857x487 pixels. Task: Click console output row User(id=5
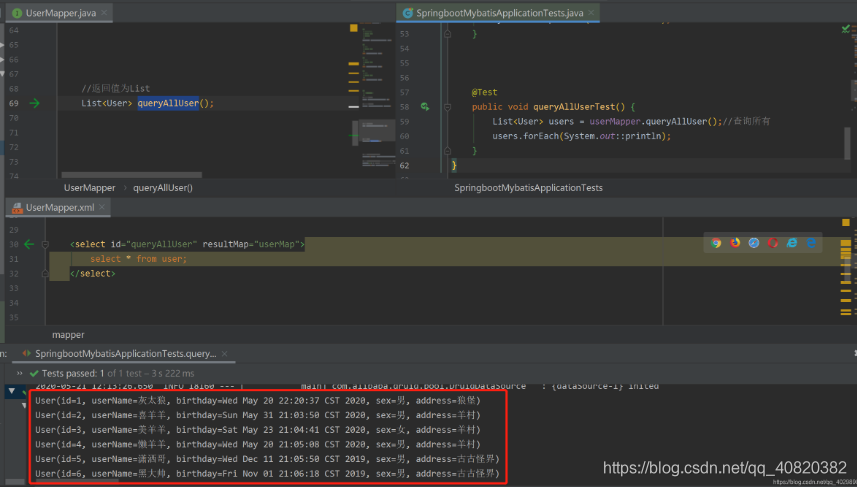(x=267, y=459)
